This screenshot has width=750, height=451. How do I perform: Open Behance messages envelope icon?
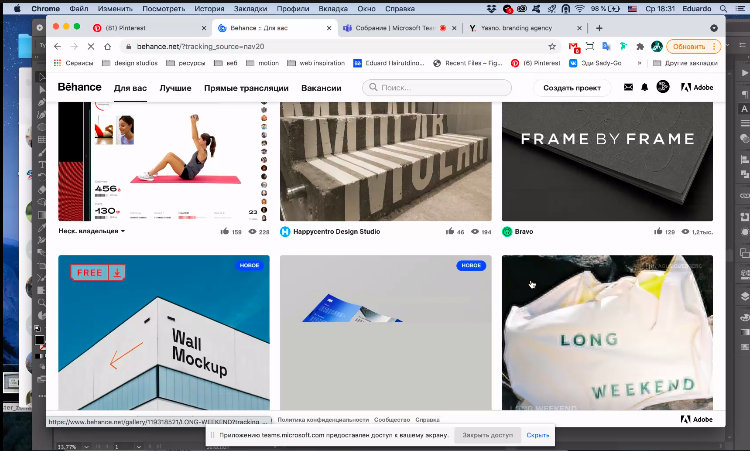(x=628, y=88)
